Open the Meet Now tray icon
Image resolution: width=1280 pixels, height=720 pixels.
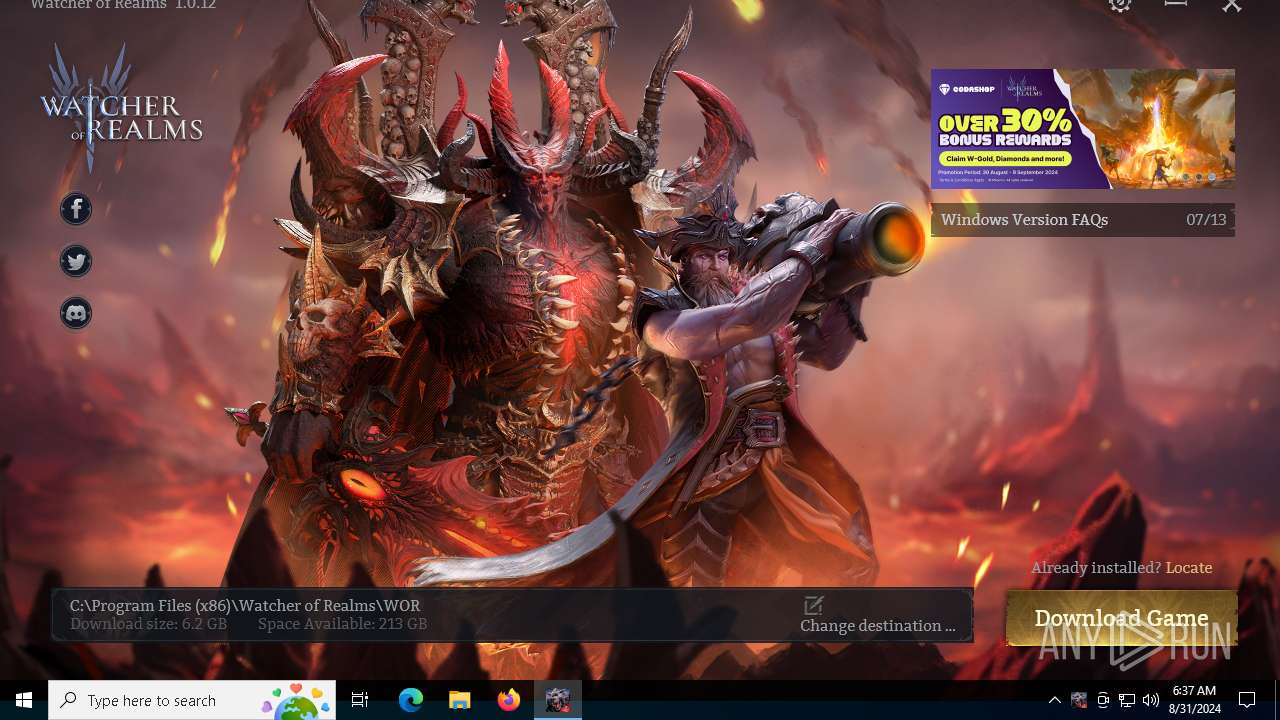coord(1103,700)
